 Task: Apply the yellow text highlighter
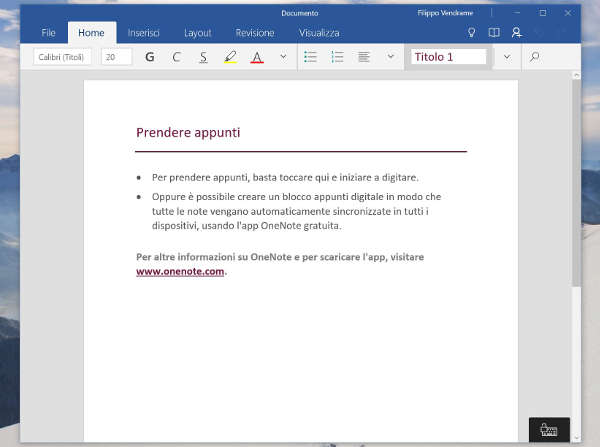point(230,57)
